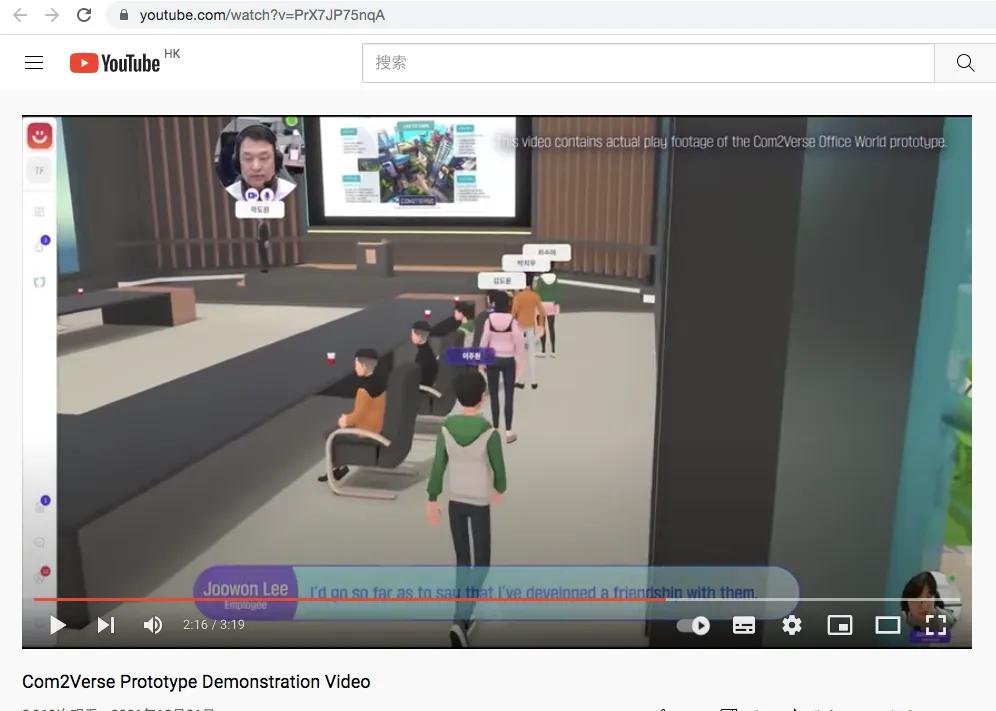Viewport: 996px width, 711px height.
Task: Turn on subtitles/closed captions
Action: click(x=744, y=626)
